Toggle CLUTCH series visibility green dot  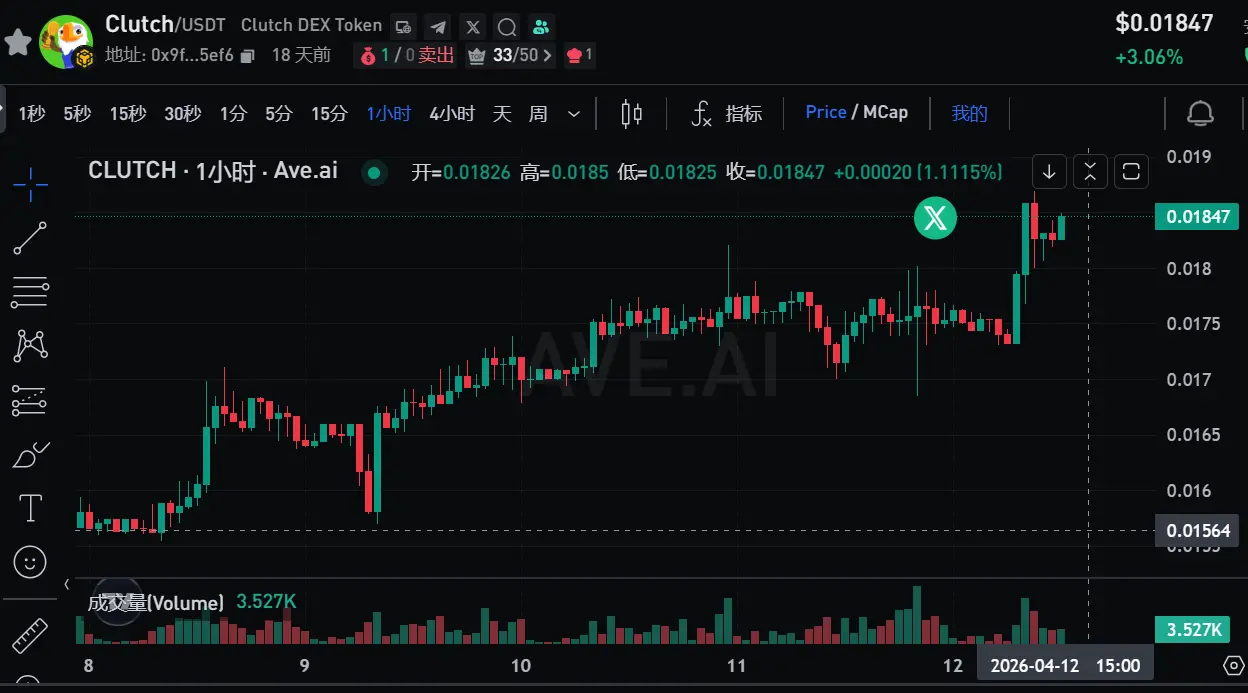point(374,173)
